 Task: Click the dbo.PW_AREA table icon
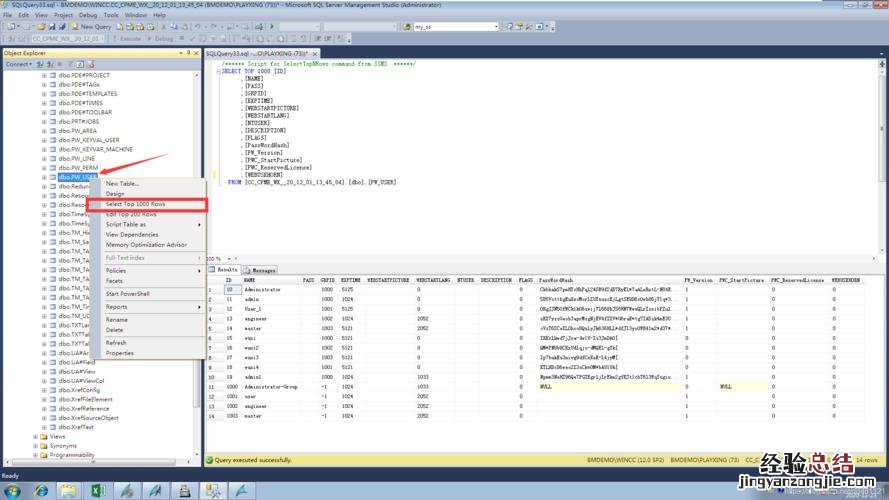coord(52,130)
